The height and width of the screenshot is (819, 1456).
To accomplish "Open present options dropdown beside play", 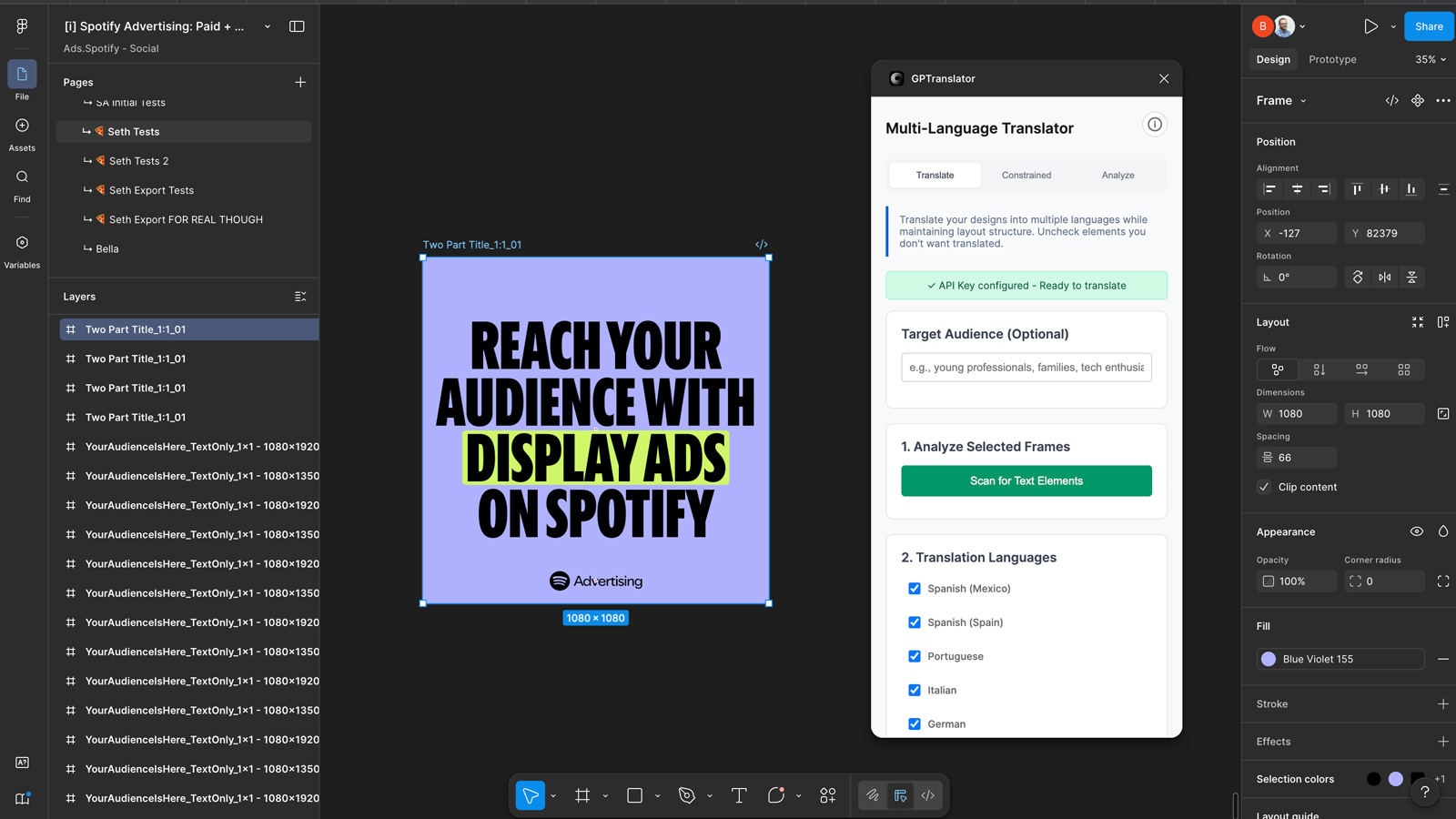I will 1392,26.
